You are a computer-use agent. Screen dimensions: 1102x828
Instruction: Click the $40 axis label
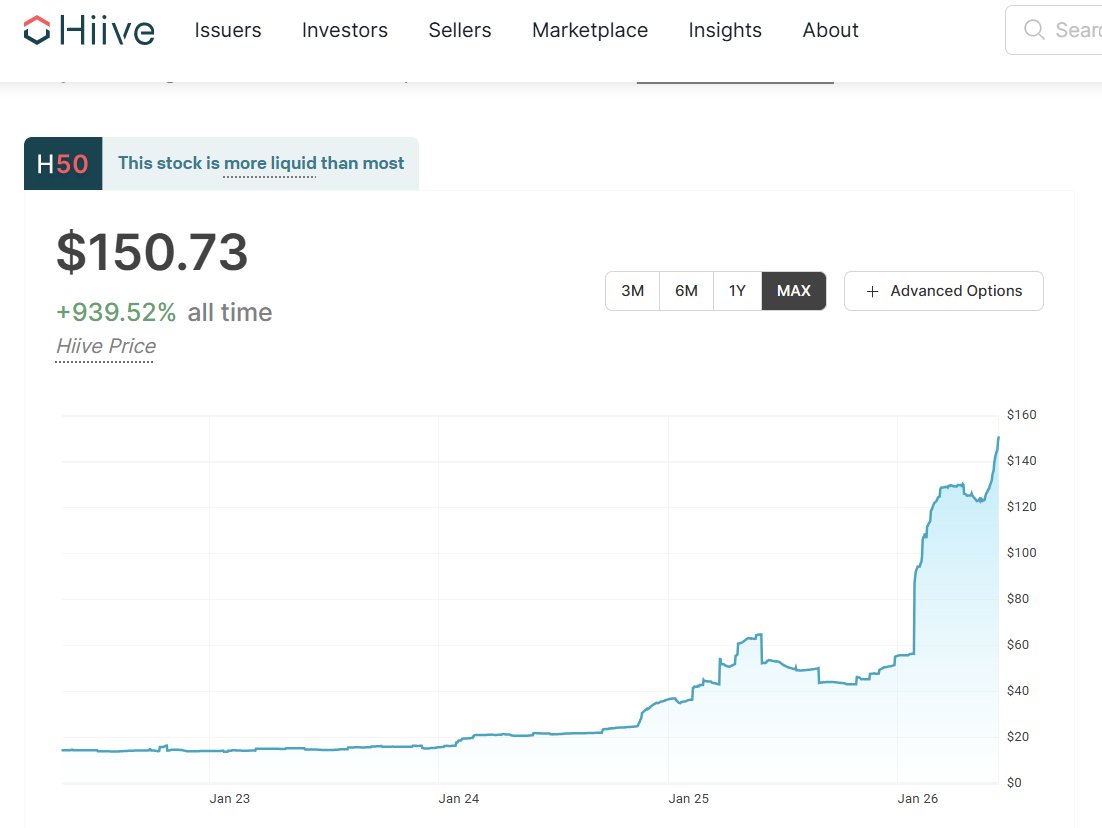point(1018,691)
